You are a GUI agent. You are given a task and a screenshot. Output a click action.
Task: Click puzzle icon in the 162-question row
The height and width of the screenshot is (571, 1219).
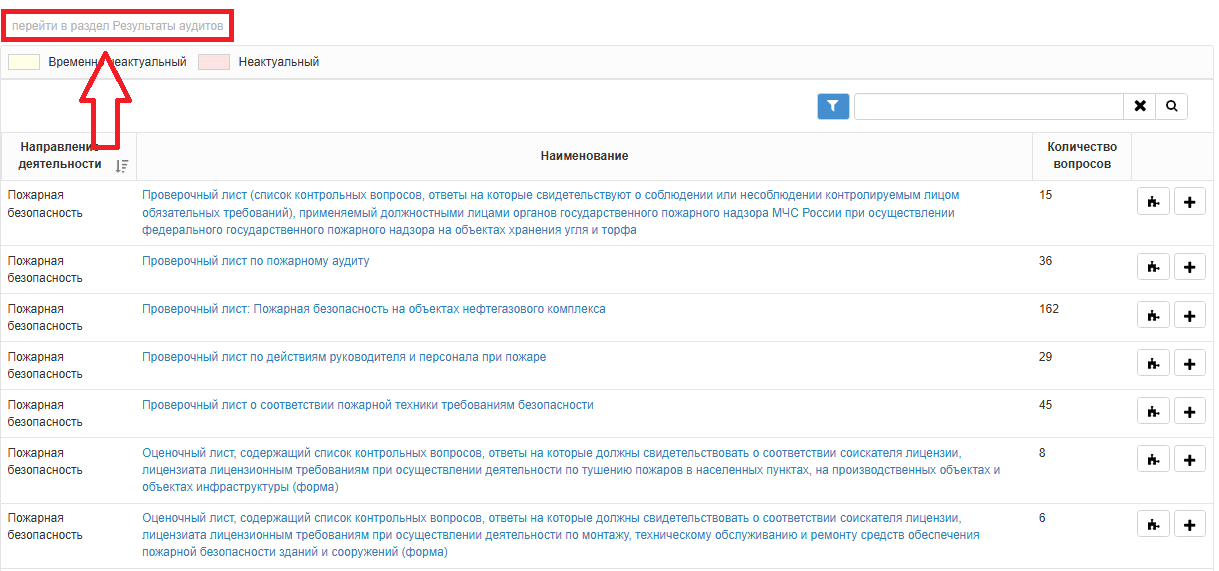point(1154,315)
